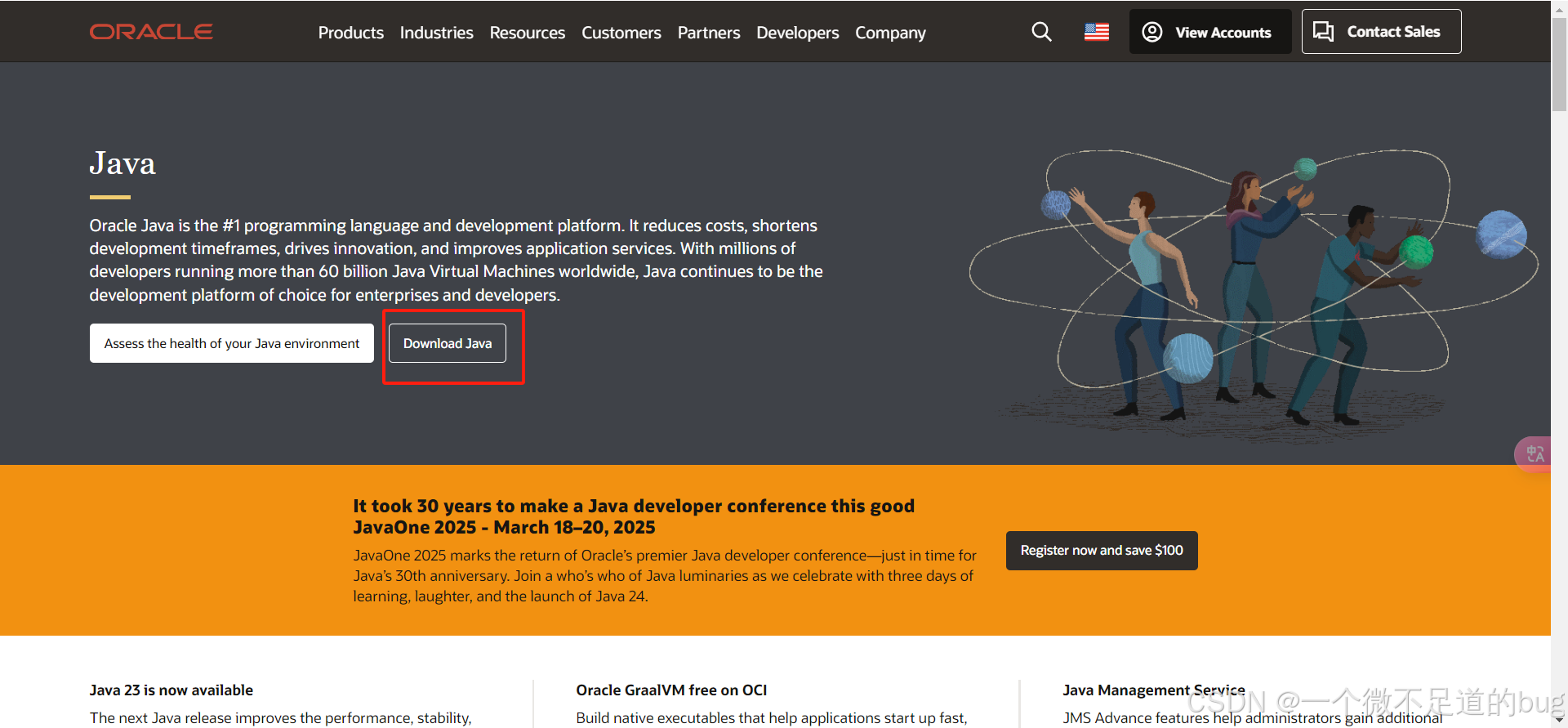
Task: Open the Customers menu
Action: 621,33
